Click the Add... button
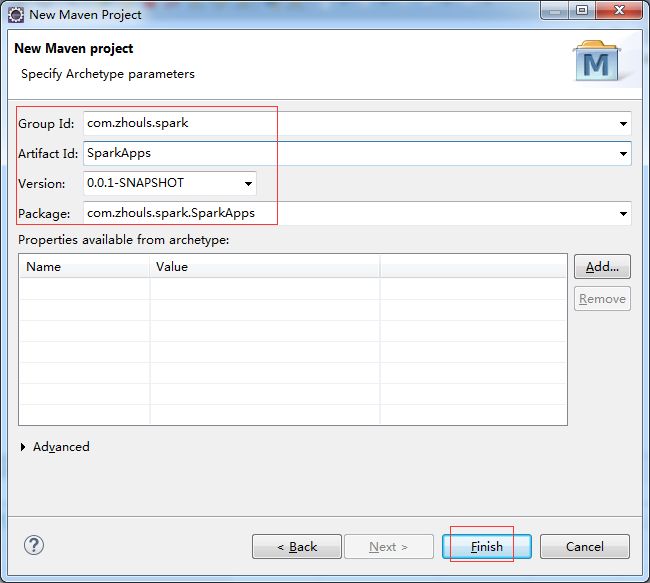This screenshot has height=583, width=650. 602,267
